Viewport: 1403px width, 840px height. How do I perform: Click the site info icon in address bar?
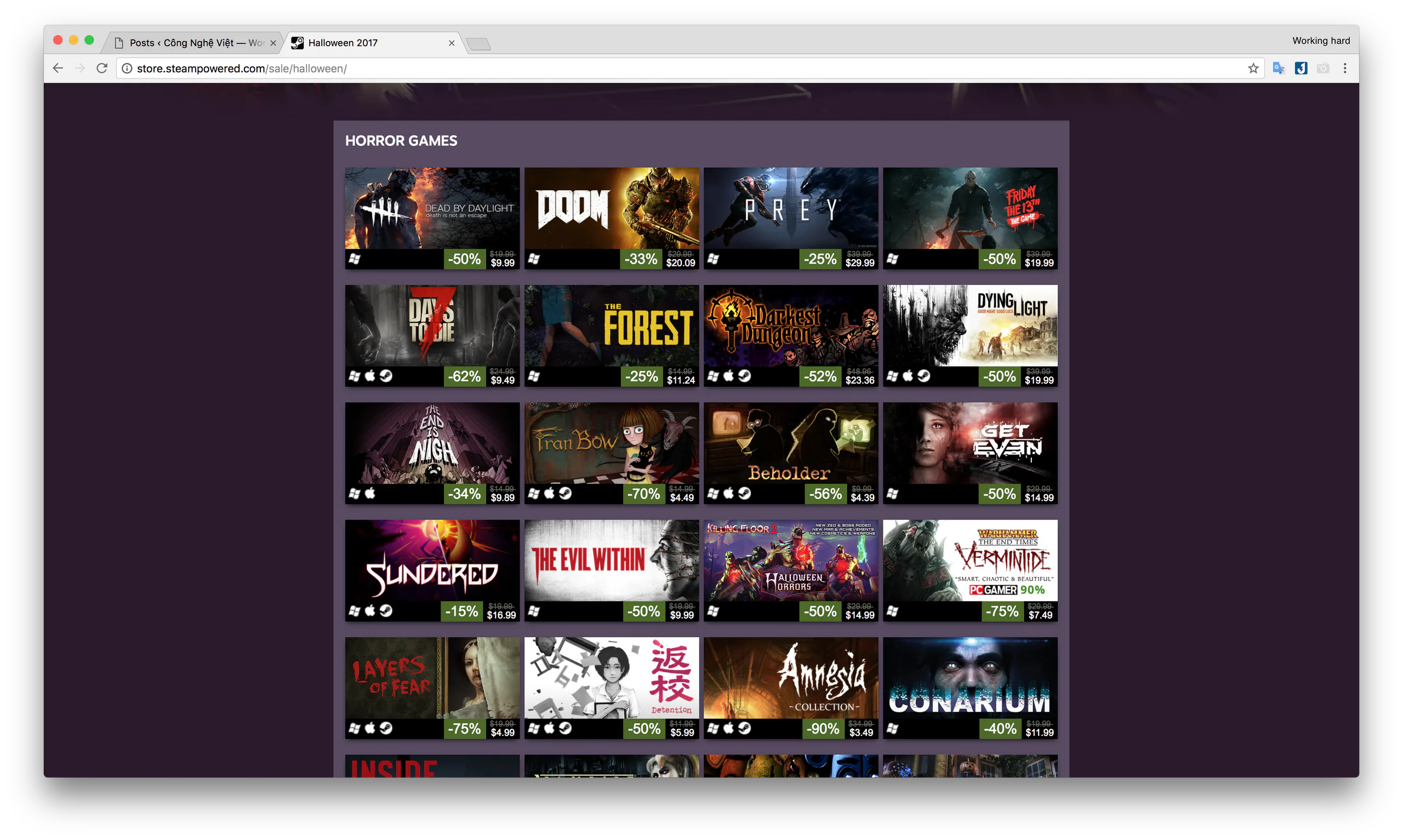click(127, 68)
